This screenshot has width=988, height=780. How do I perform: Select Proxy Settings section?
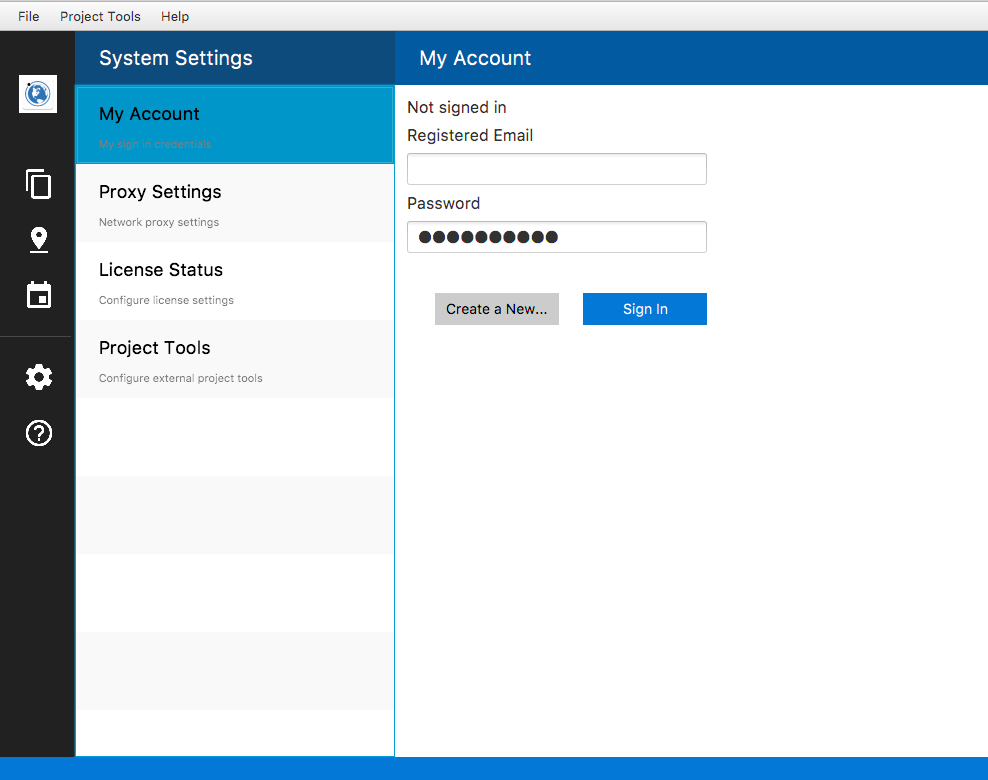point(235,203)
